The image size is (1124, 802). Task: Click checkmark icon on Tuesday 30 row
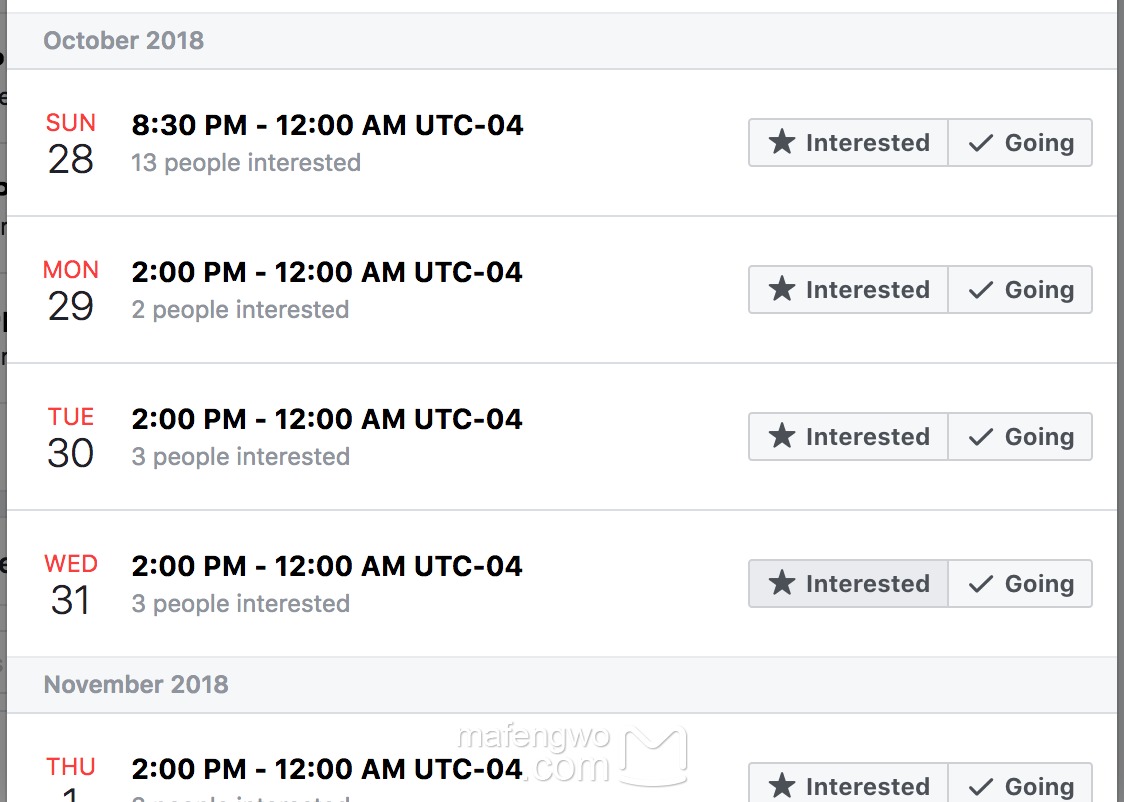pos(981,437)
